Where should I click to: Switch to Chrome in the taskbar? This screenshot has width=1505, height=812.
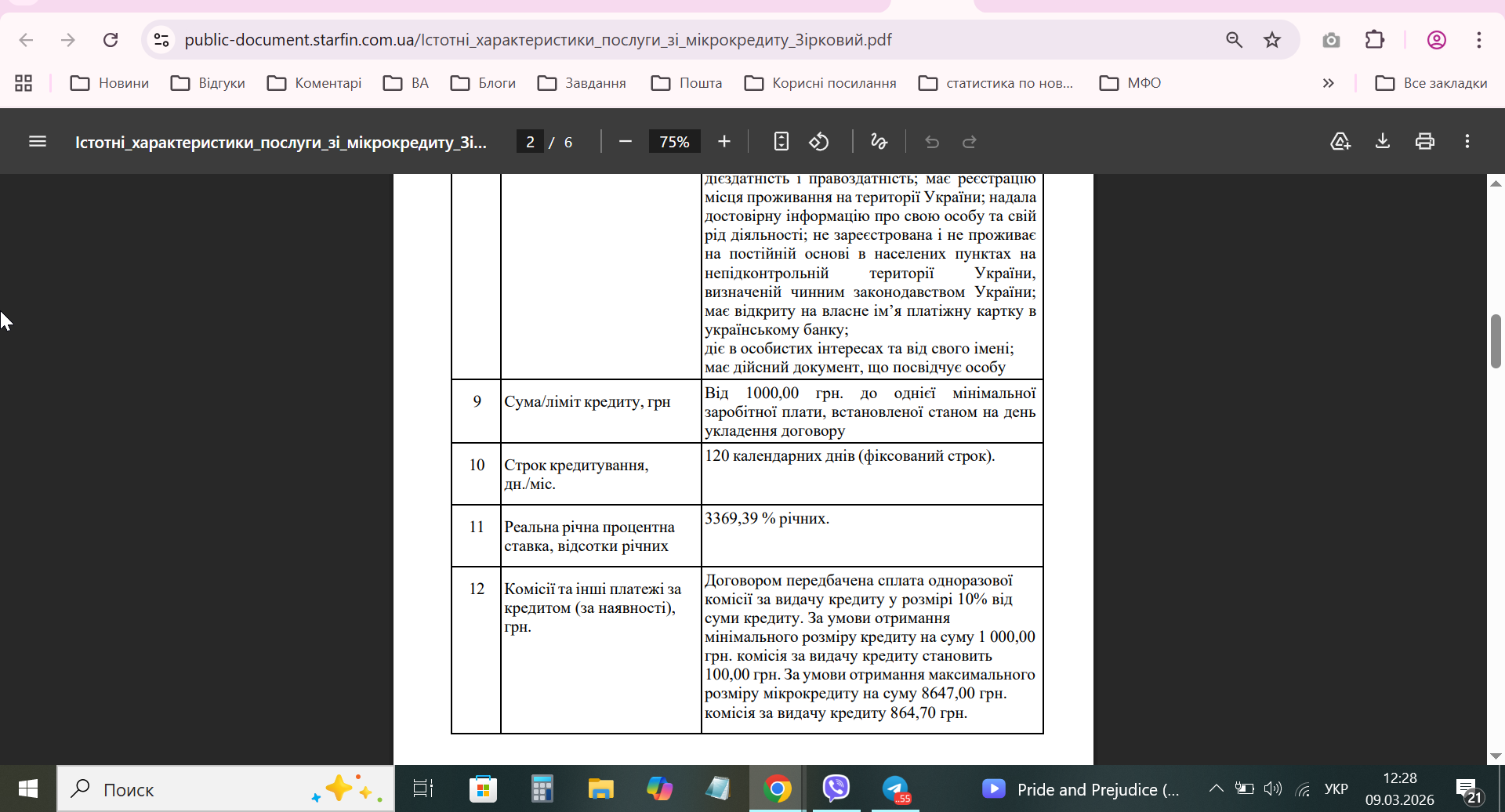777,788
